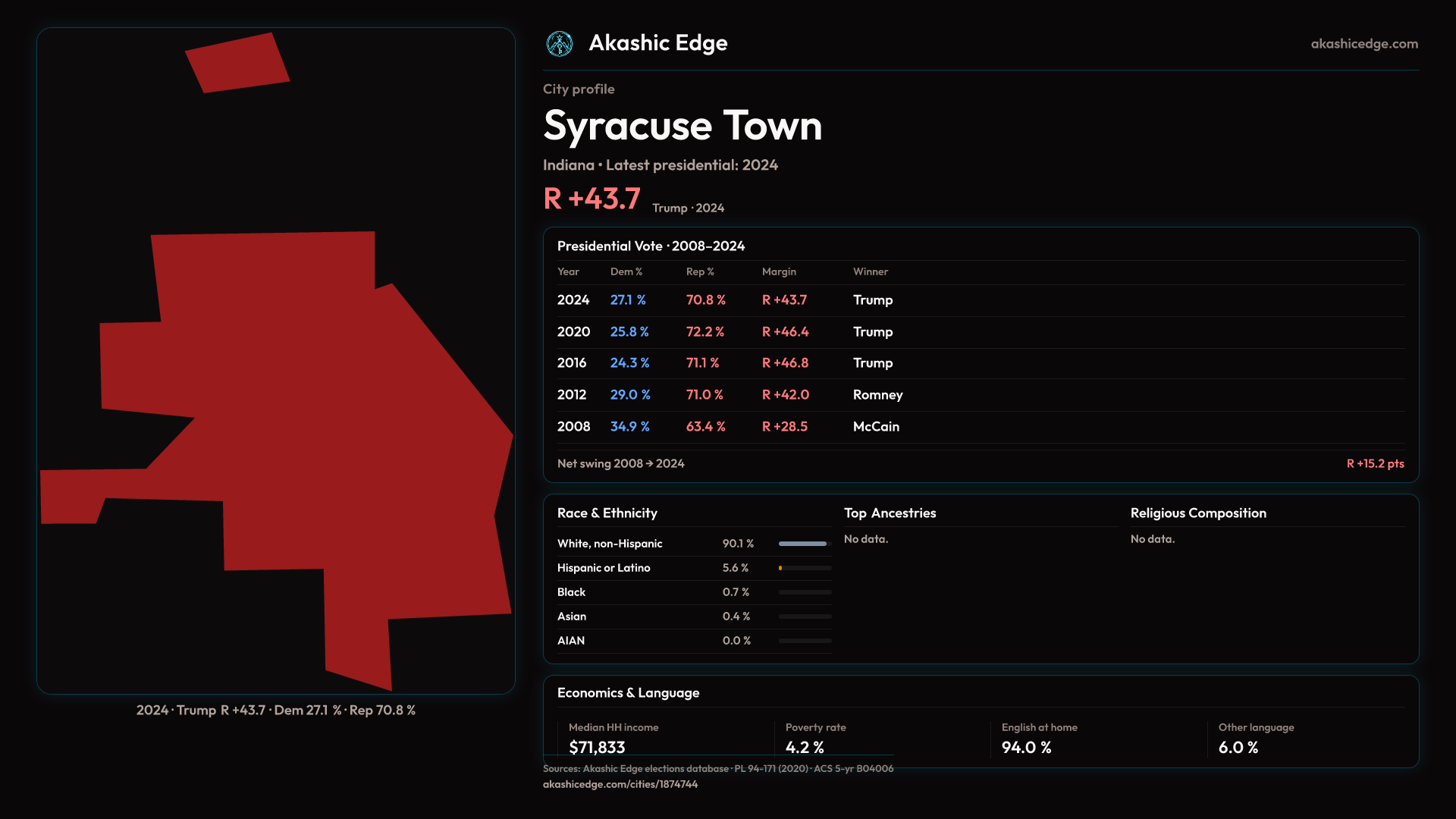
Task: Click English at home 94.0 % stat
Action: [x=1026, y=747]
